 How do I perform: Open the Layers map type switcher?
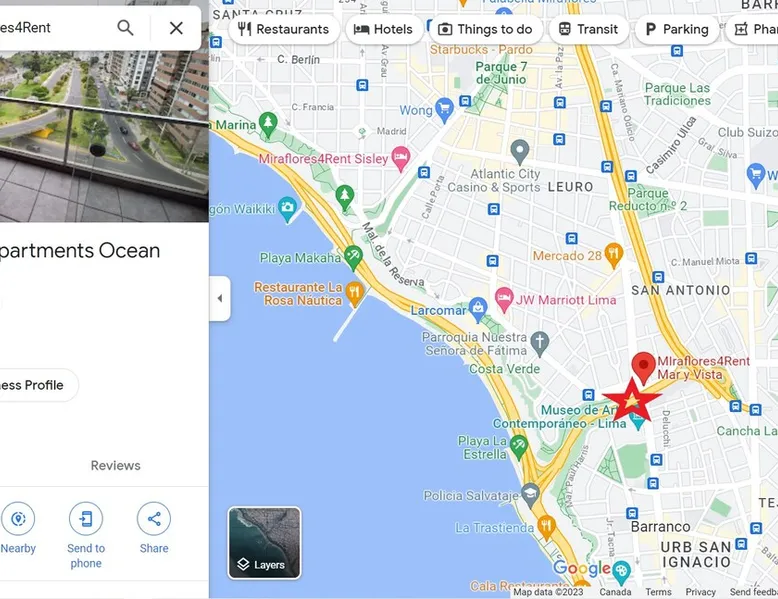[x=264, y=543]
